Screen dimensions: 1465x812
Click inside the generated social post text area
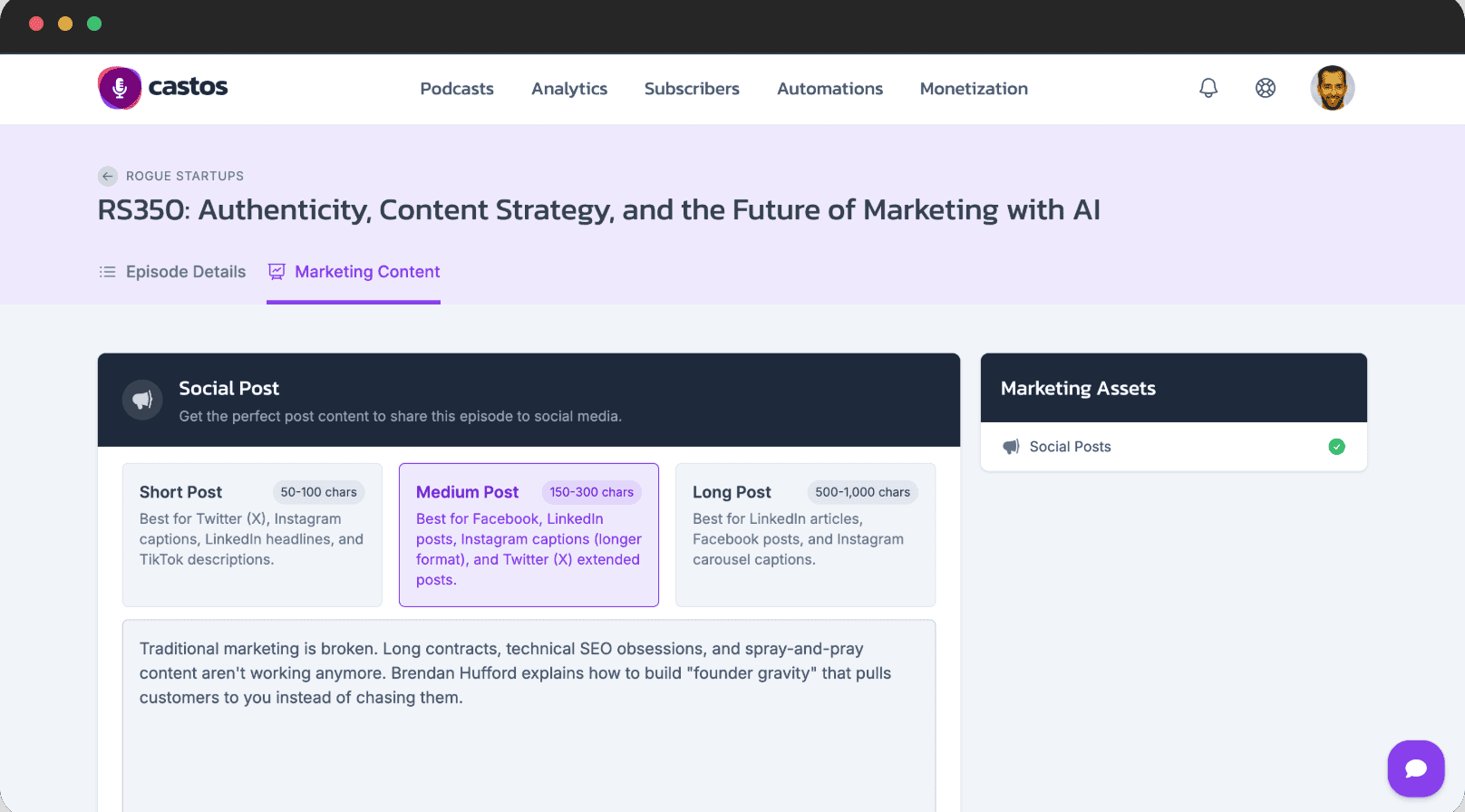coord(529,716)
